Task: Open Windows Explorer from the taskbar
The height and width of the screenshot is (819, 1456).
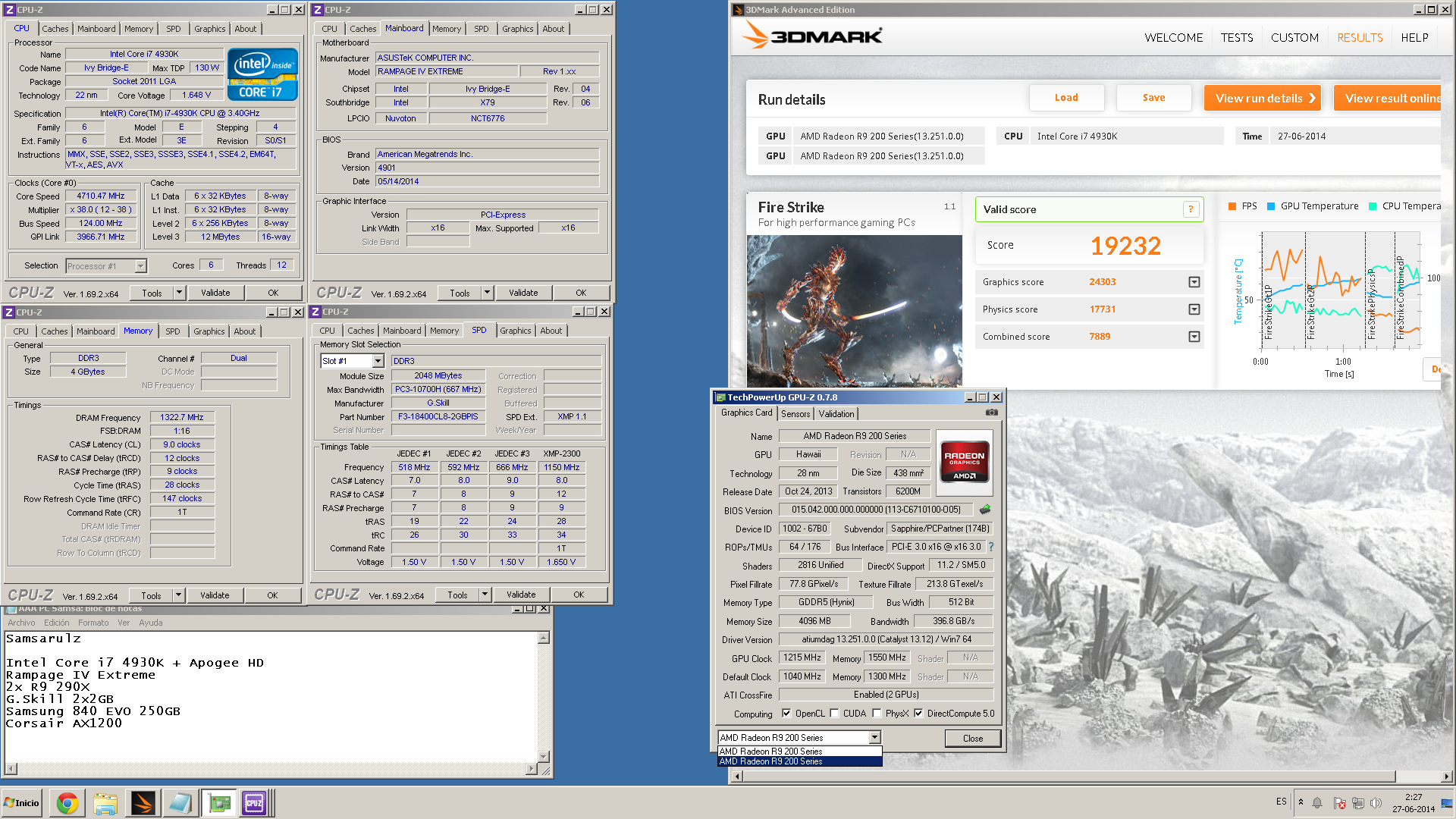Action: tap(105, 803)
